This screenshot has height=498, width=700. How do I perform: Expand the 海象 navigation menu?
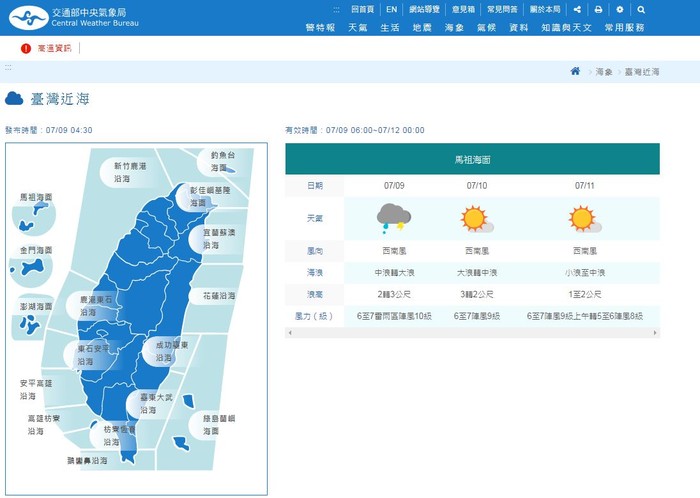click(454, 28)
